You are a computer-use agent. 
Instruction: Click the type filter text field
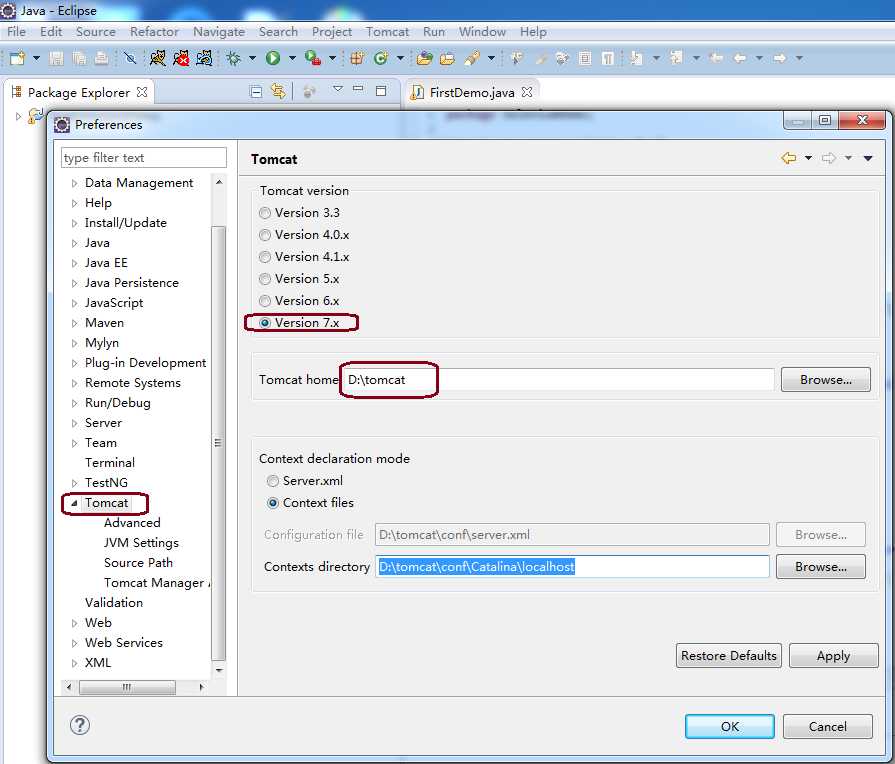143,158
